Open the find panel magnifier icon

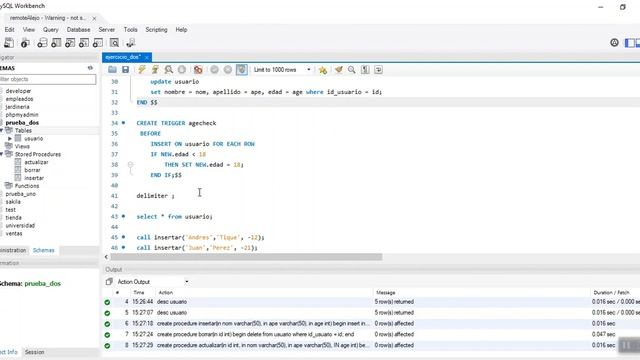[351, 70]
